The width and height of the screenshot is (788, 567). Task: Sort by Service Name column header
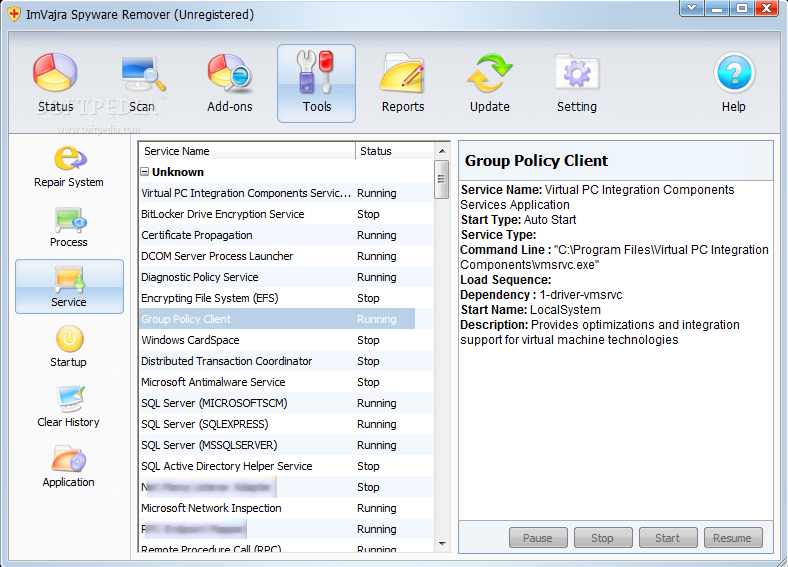pos(247,151)
